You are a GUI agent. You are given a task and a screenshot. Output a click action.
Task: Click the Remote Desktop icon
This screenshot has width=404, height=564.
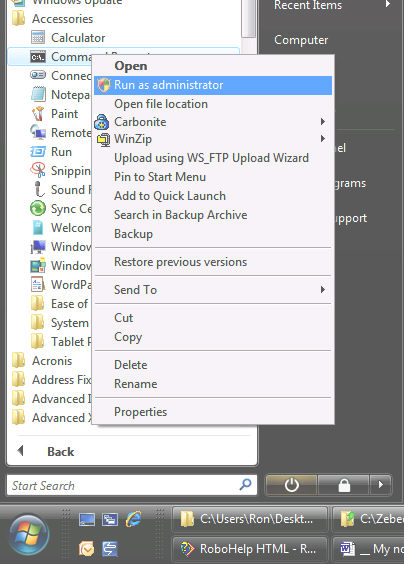(38, 132)
